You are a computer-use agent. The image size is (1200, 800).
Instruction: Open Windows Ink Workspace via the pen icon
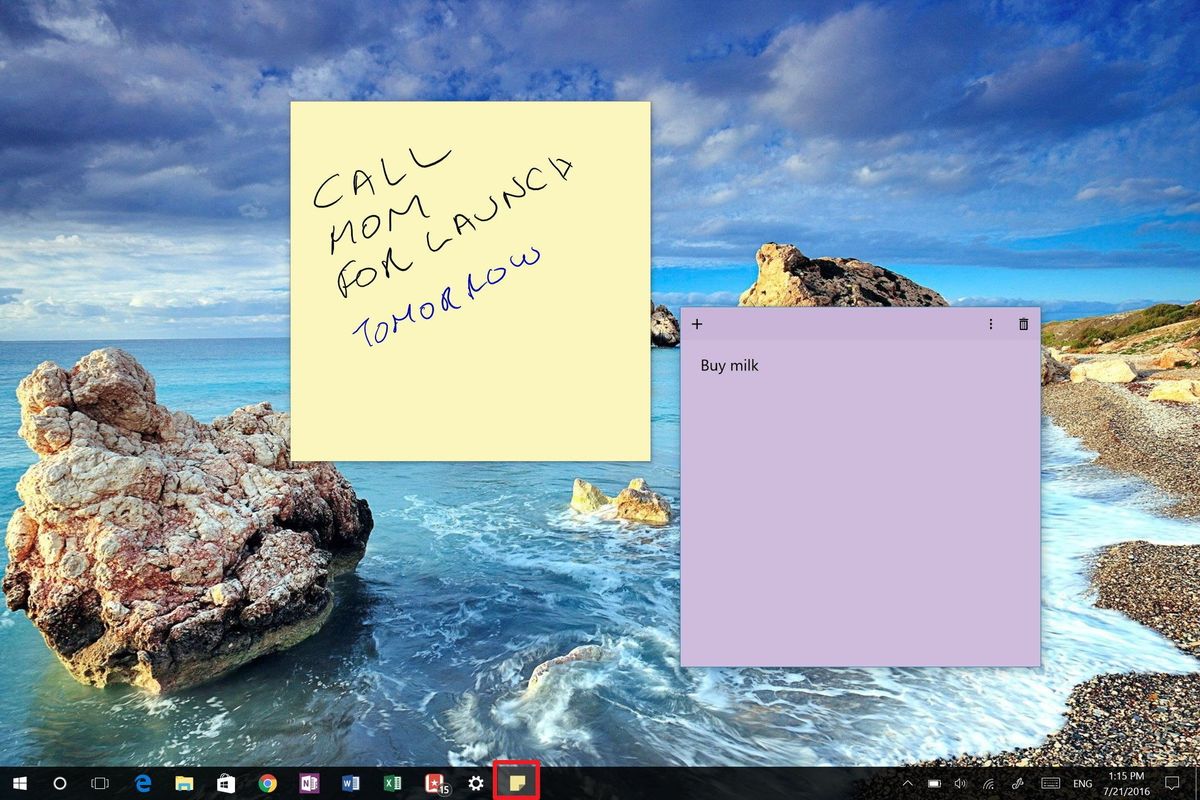click(x=1019, y=785)
